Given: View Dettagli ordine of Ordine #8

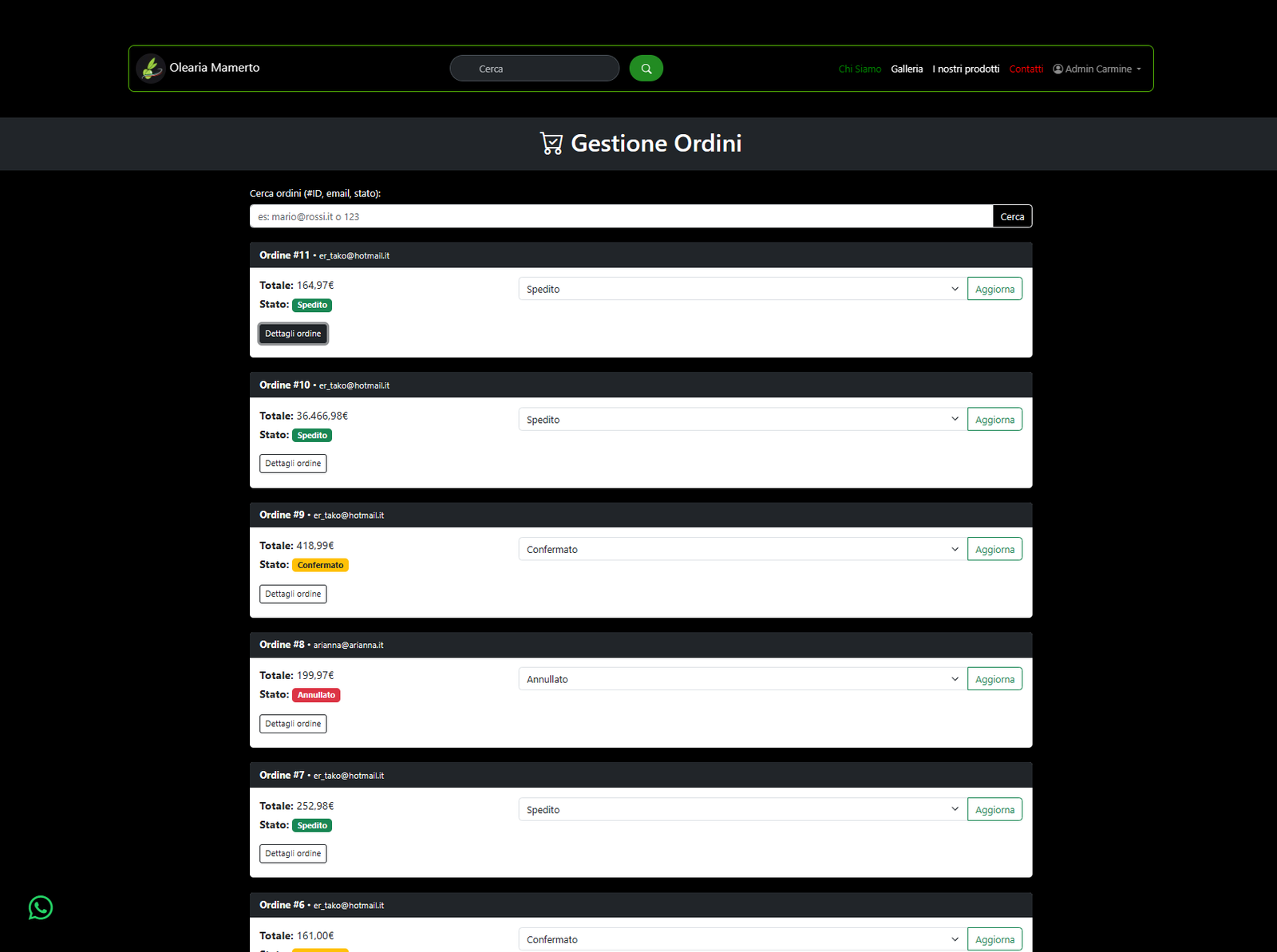Looking at the screenshot, I should pyautogui.click(x=292, y=723).
